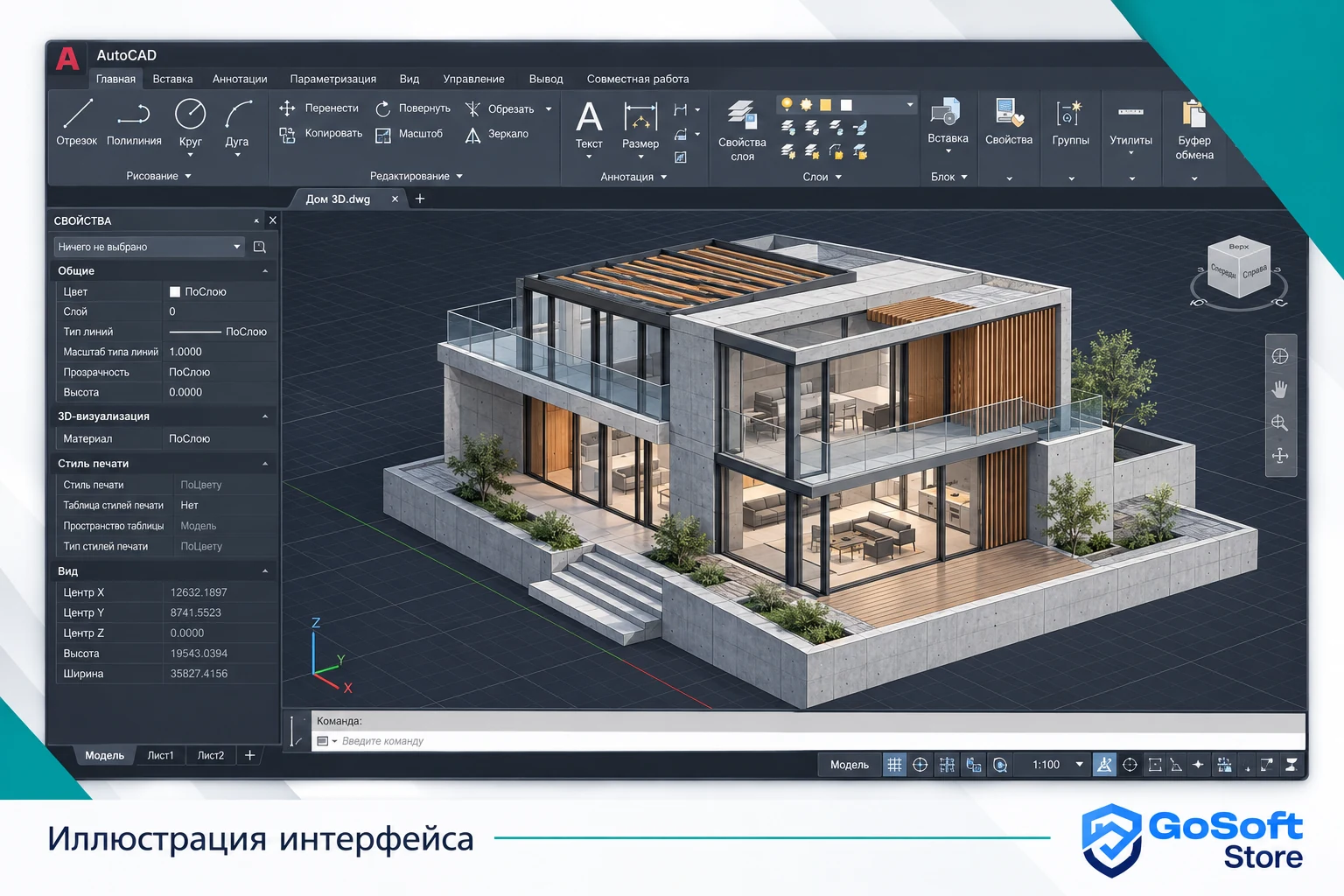Image resolution: width=1344 pixels, height=896 pixels.
Task: Activate the Зеркало mirror command
Action: (x=496, y=134)
